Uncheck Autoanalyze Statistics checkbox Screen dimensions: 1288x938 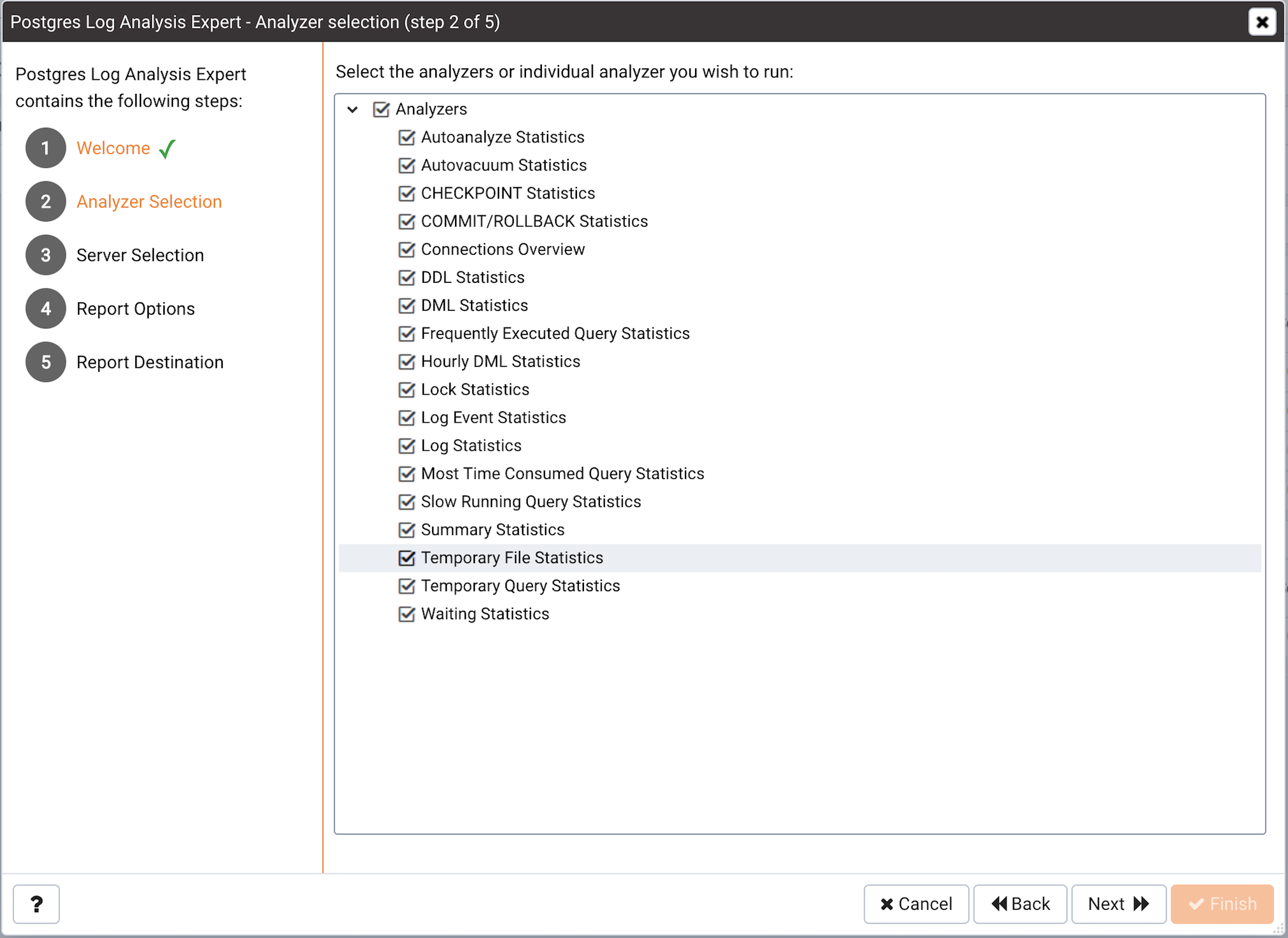[x=407, y=137]
